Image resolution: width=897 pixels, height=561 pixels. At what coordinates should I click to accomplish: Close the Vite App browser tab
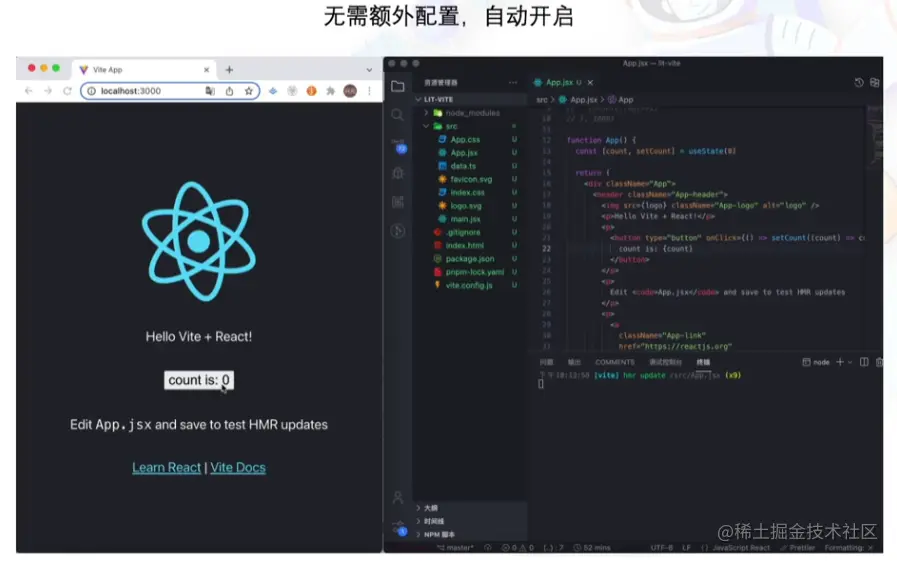pyautogui.click(x=207, y=70)
